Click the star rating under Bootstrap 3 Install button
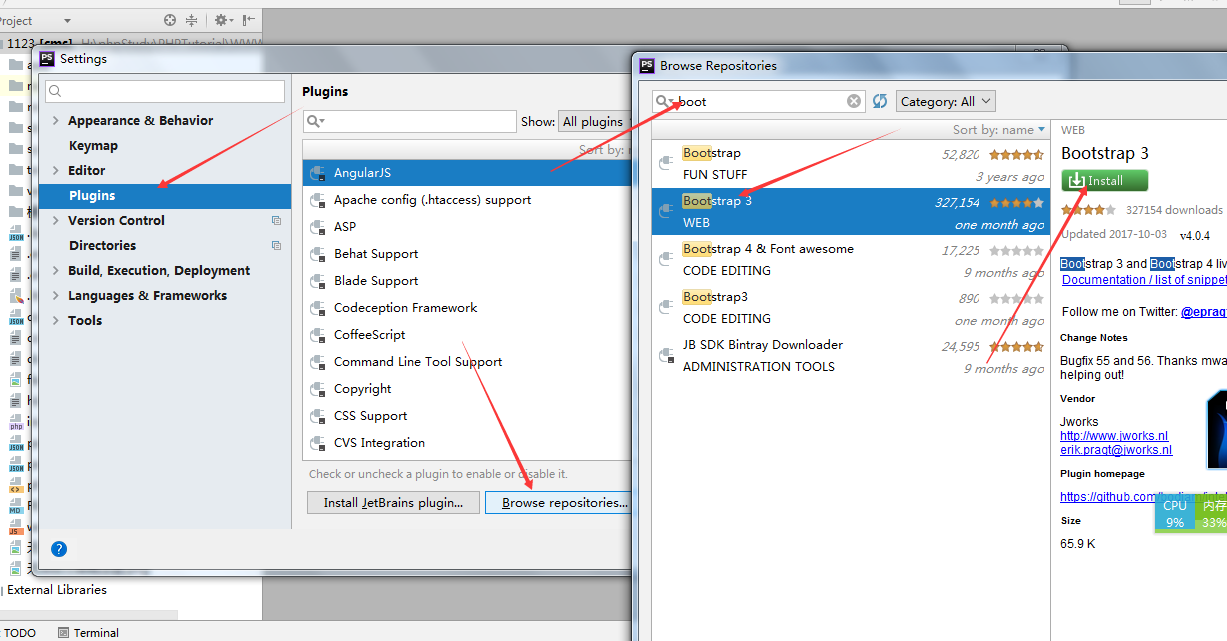The image size is (1227, 641). click(x=1088, y=210)
